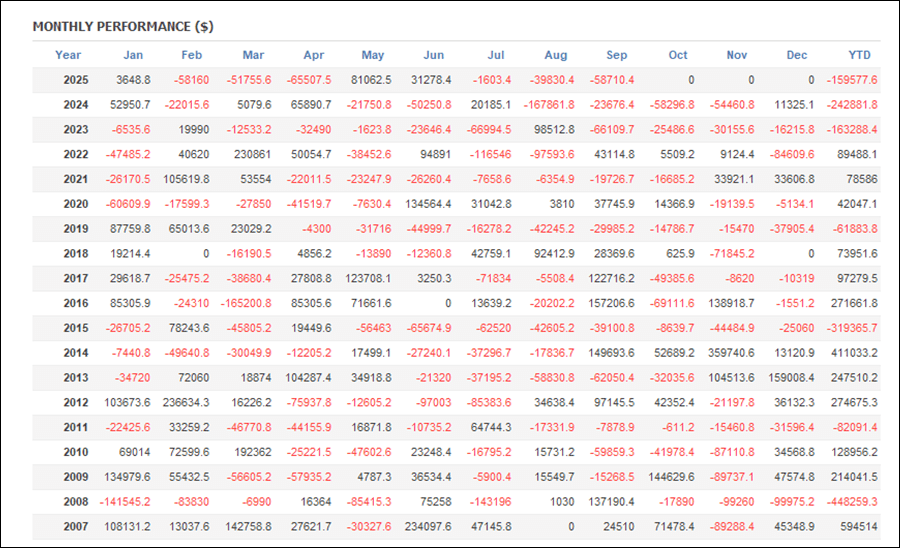Click the YTD column header
Image resolution: width=900 pixels, height=548 pixels.
(858, 55)
